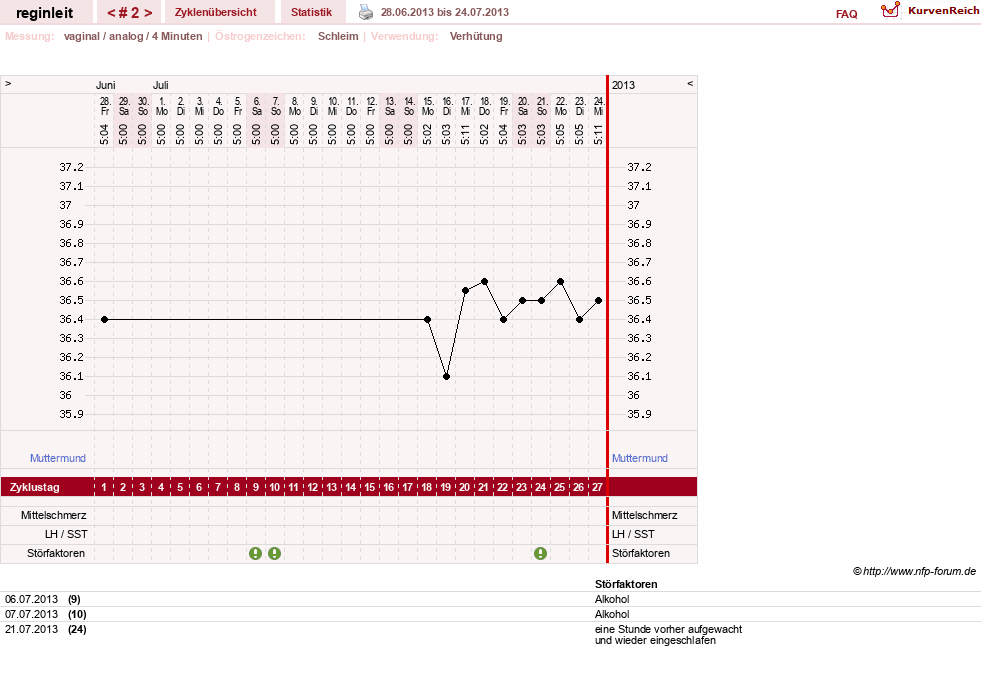This screenshot has height=677, width=981.
Task: Click 'vaginal / analog / 4 Minuten' text
Action: 133,36
